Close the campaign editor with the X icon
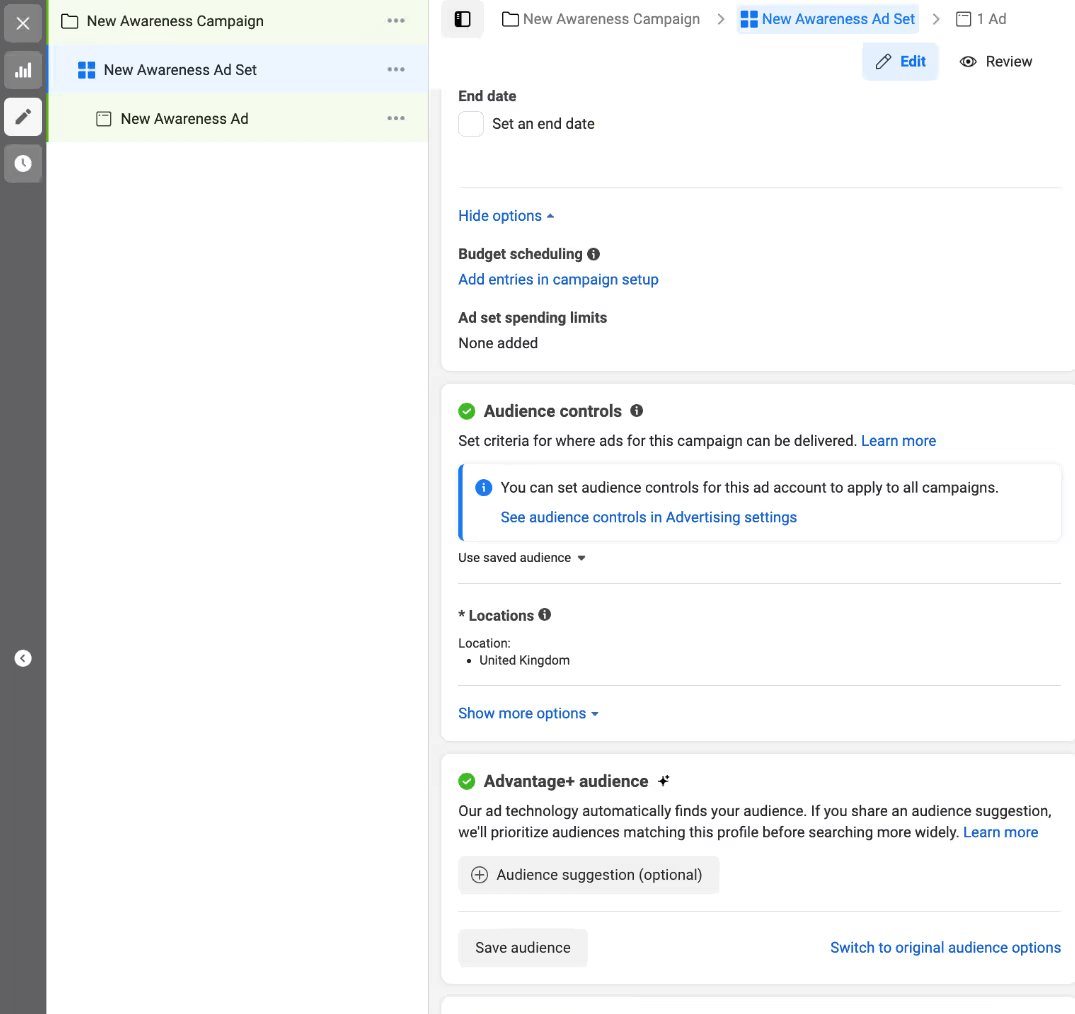 (x=23, y=23)
